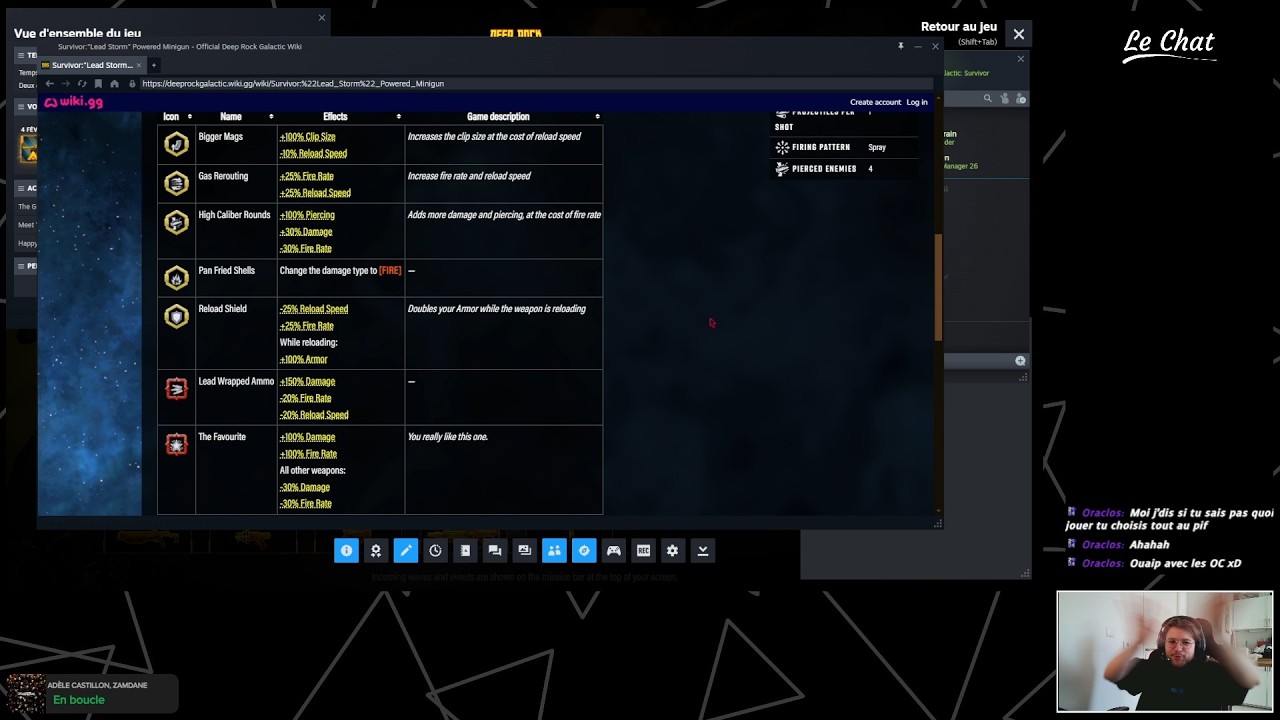
Task: Open the screenshots manager icon
Action: pyautogui.click(x=524, y=550)
